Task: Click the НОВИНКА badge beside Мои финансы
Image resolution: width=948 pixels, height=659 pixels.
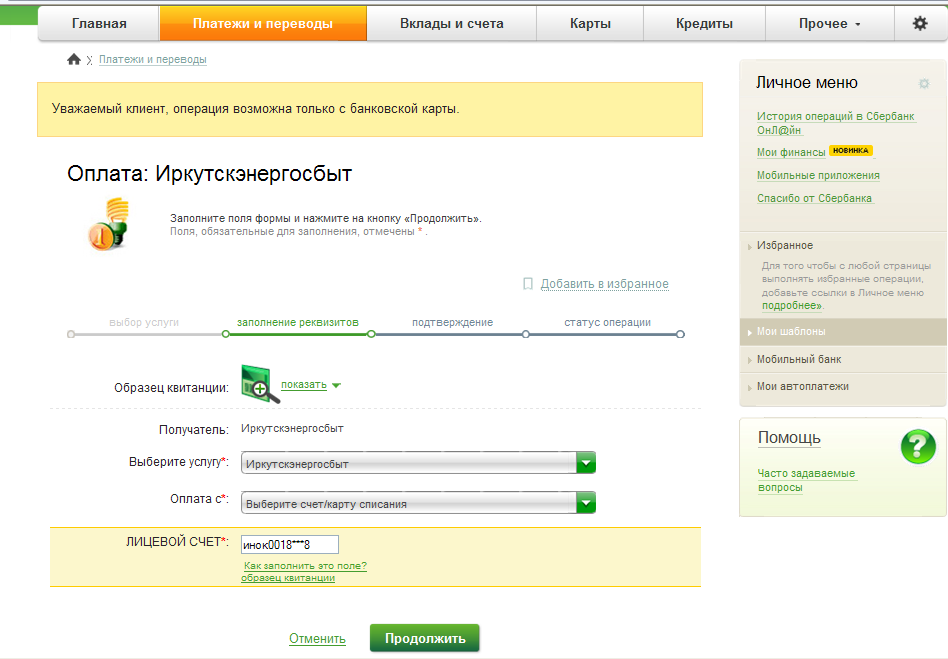Action: 851,151
